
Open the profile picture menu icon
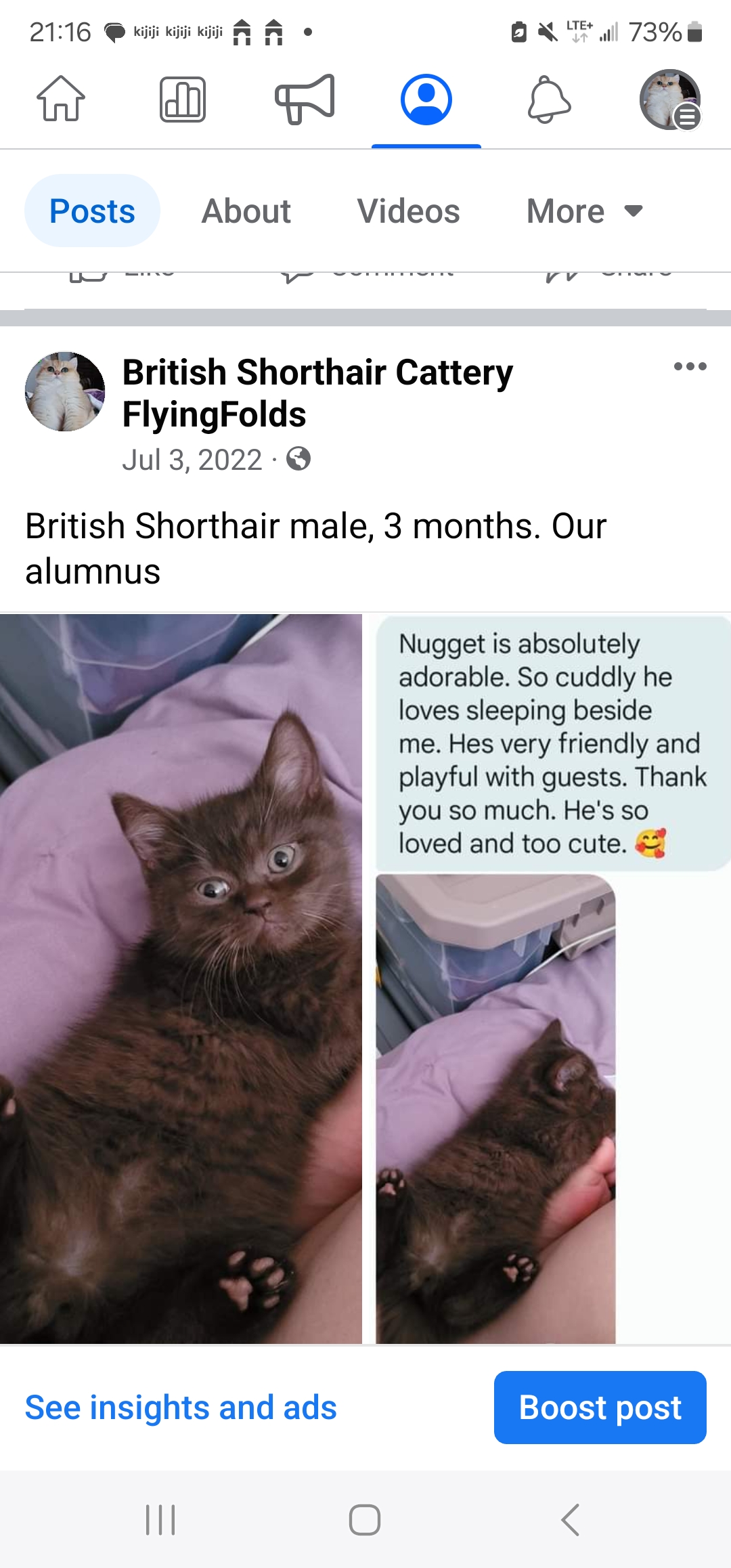tap(670, 100)
